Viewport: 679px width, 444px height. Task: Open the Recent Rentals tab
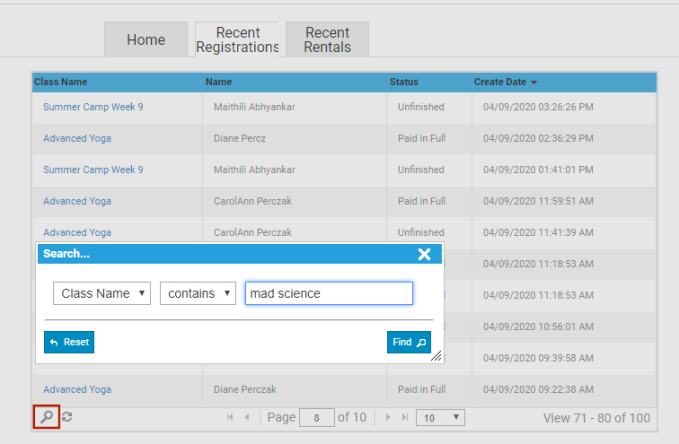pyautogui.click(x=327, y=40)
